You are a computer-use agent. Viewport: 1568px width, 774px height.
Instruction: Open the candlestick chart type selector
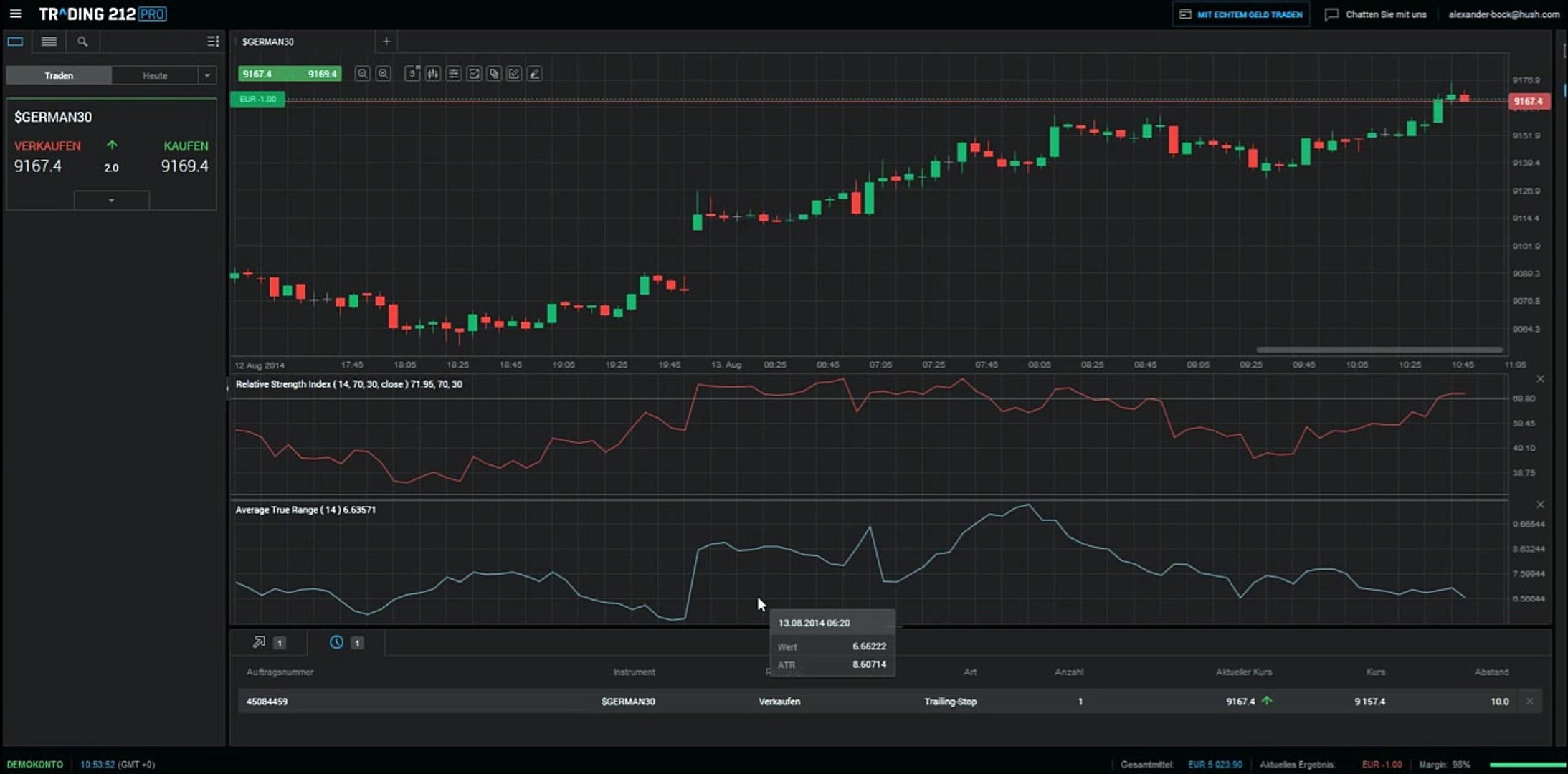[x=433, y=74]
